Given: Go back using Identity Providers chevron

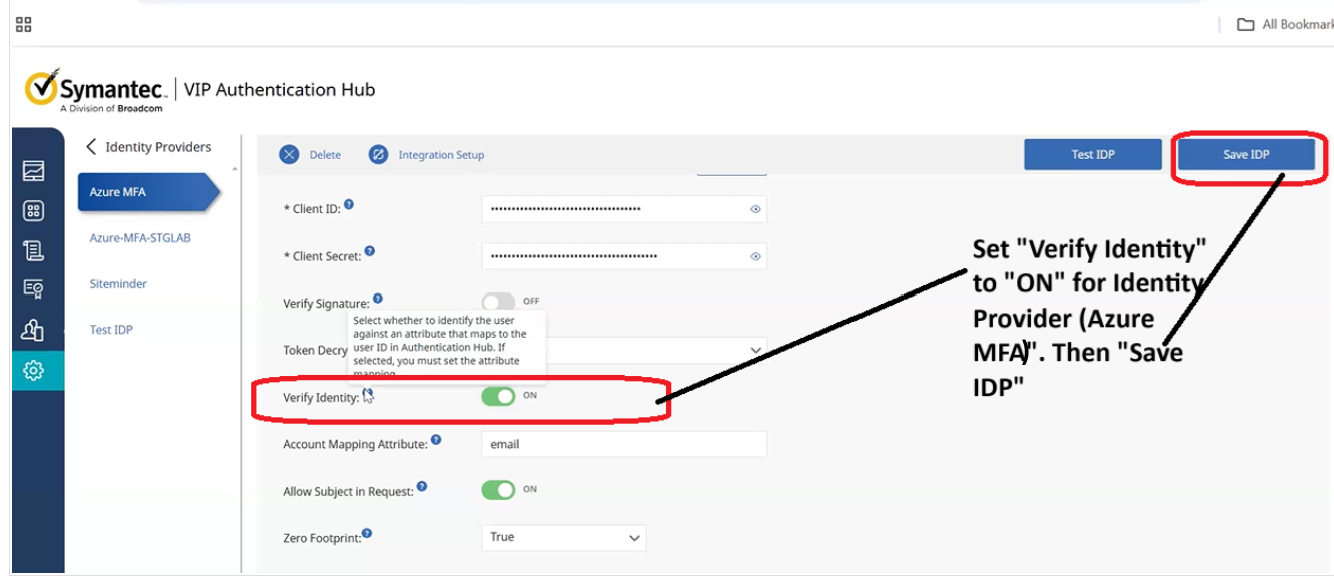Looking at the screenshot, I should pos(91,147).
